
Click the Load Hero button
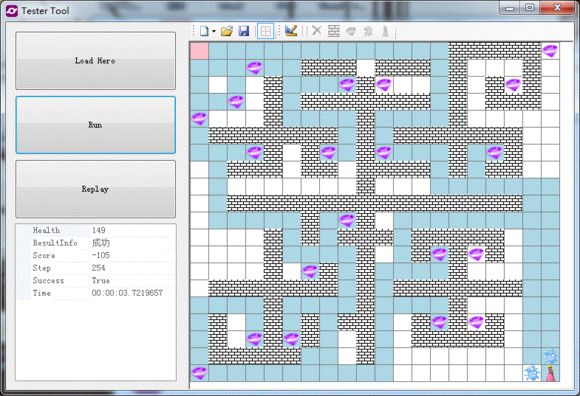click(95, 61)
